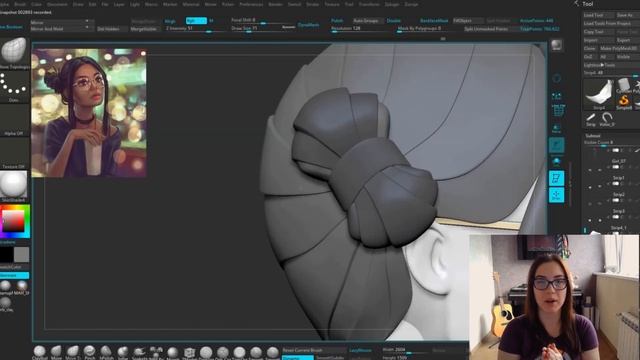The height and width of the screenshot is (360, 640).
Task: Select the Inflat brush
Action: click(x=122, y=351)
